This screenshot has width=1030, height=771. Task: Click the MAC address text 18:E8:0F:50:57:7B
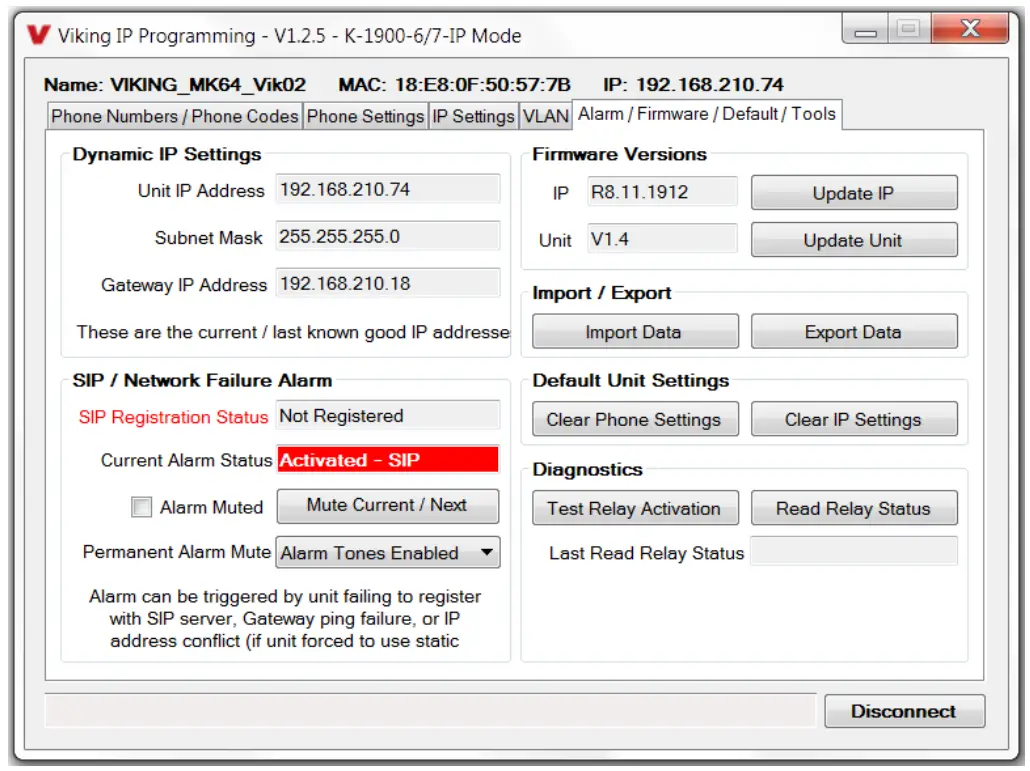click(483, 85)
